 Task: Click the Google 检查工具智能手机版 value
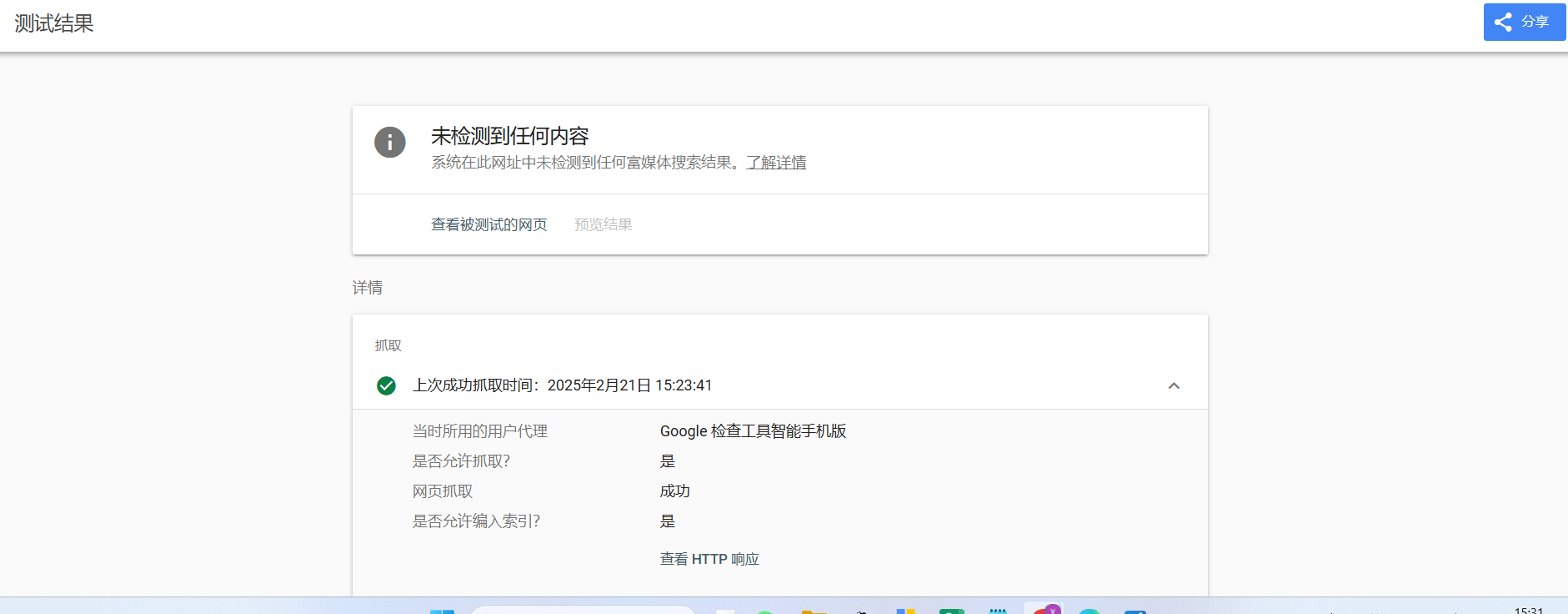point(754,431)
